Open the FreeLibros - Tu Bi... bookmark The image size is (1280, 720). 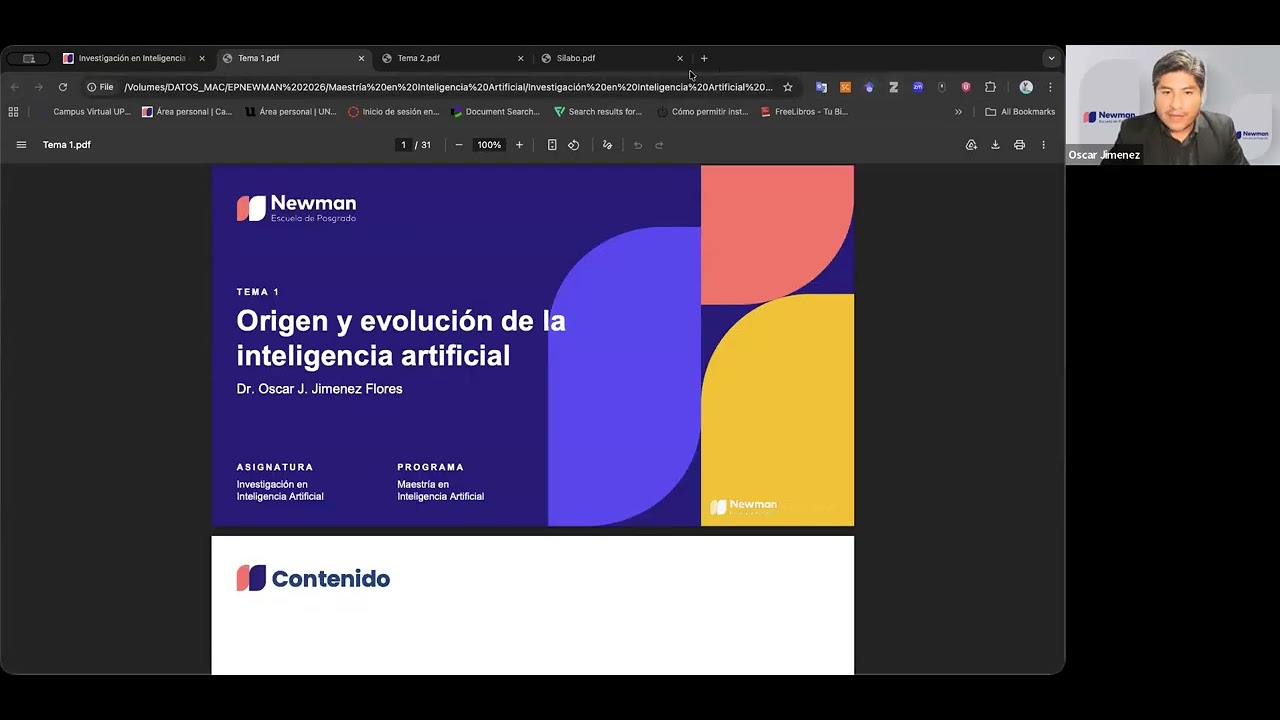click(x=805, y=112)
